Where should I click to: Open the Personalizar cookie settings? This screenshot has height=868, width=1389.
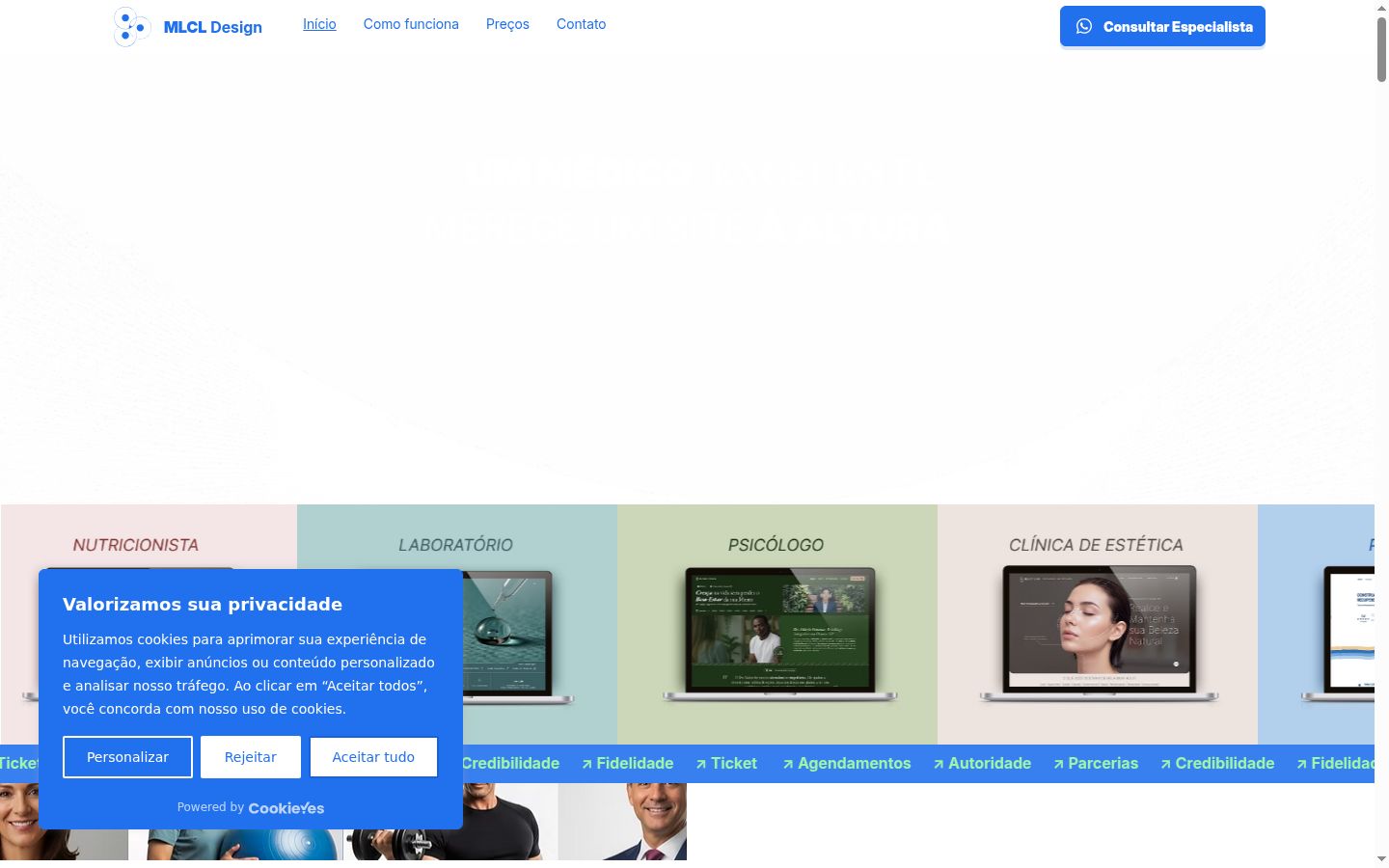point(127,757)
